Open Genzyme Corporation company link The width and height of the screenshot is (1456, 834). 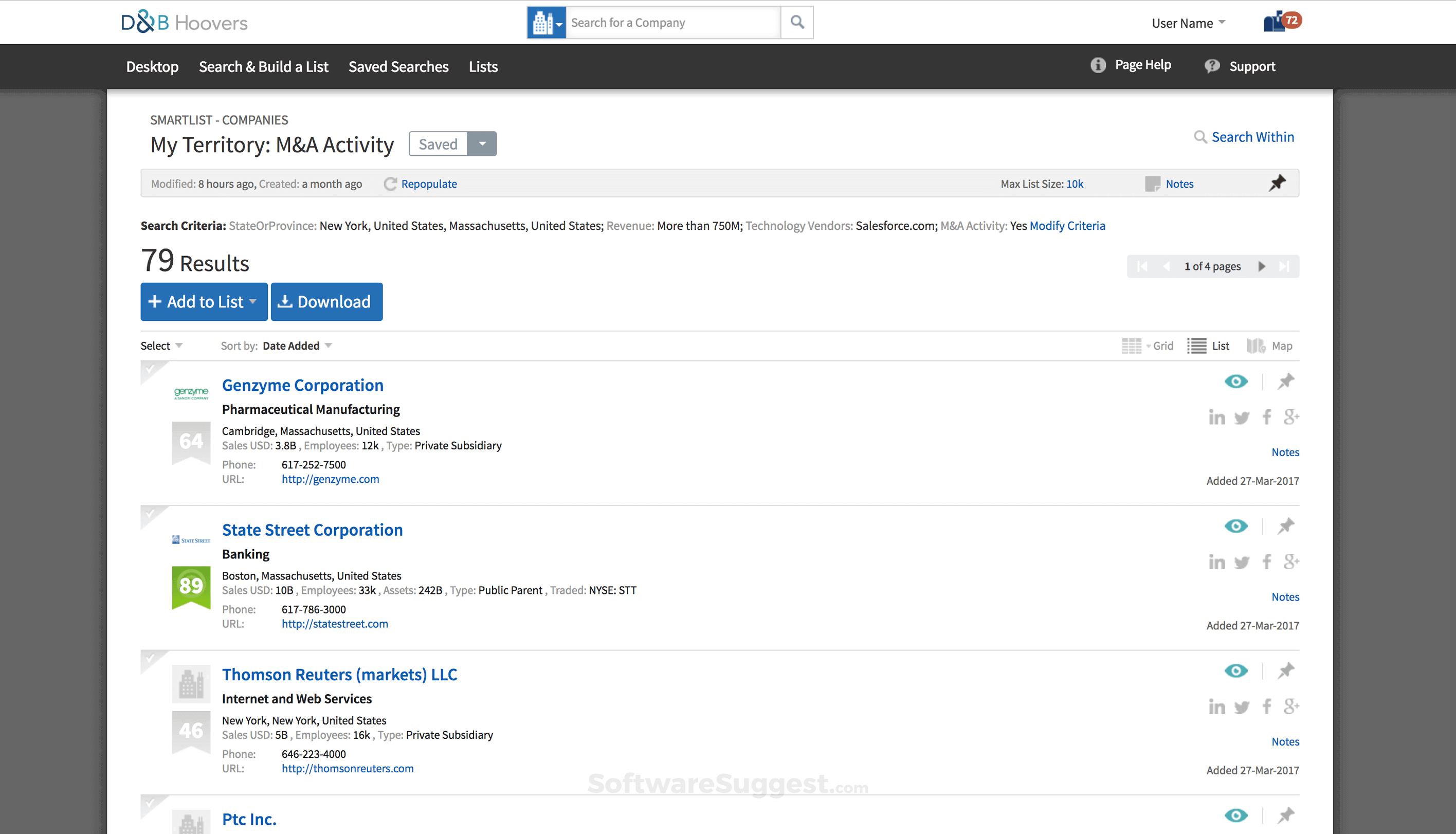(x=302, y=385)
